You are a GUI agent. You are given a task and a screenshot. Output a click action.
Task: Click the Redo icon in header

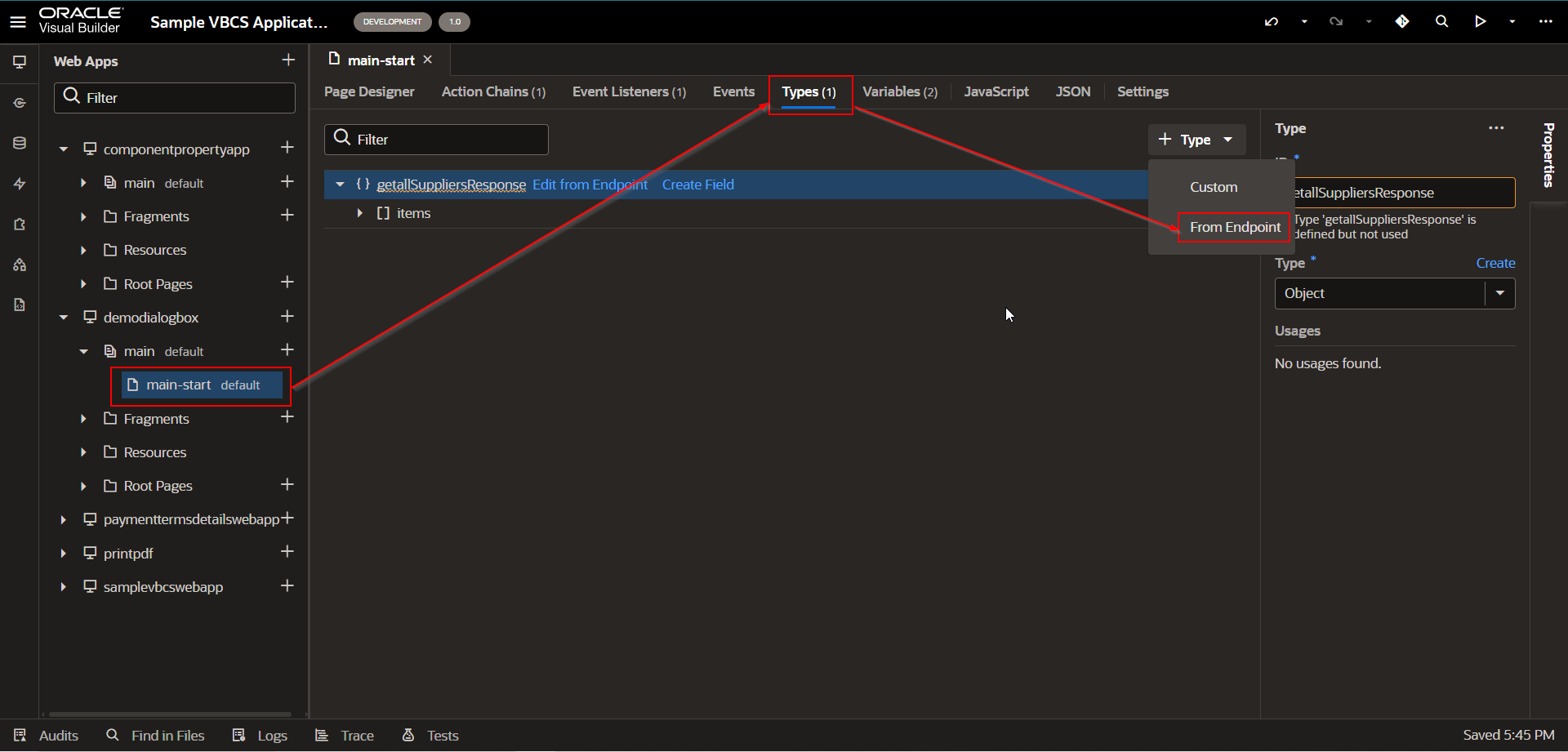point(1336,22)
